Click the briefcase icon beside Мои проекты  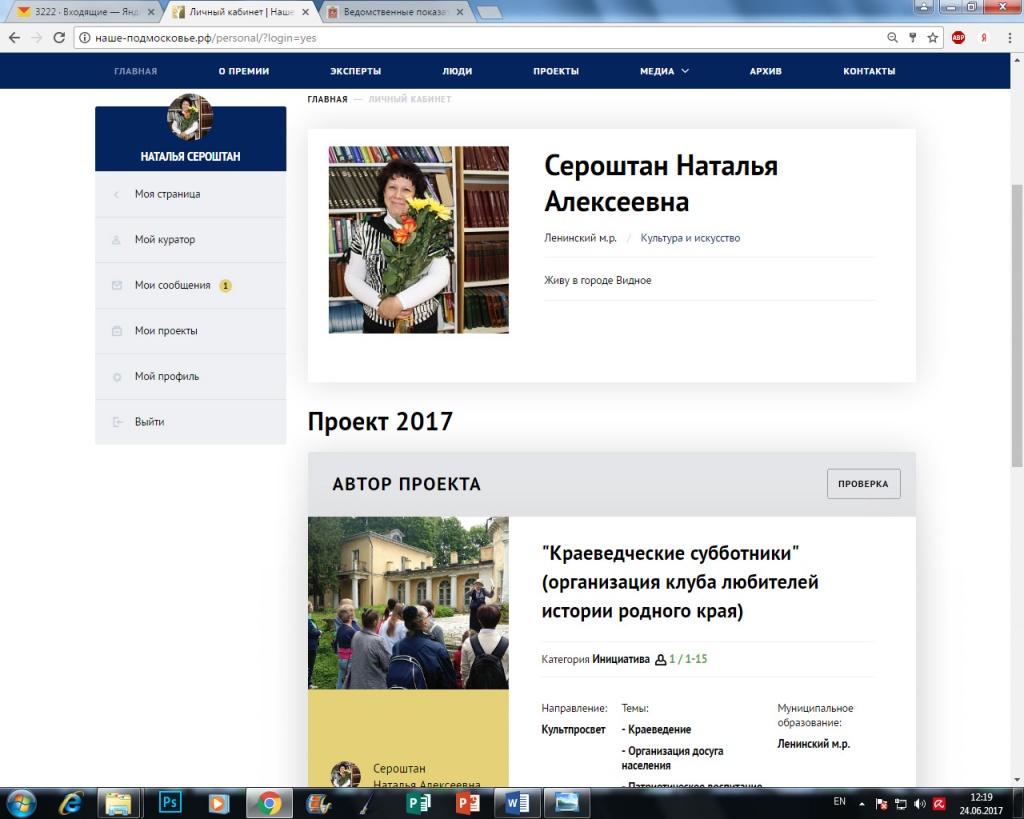click(117, 331)
